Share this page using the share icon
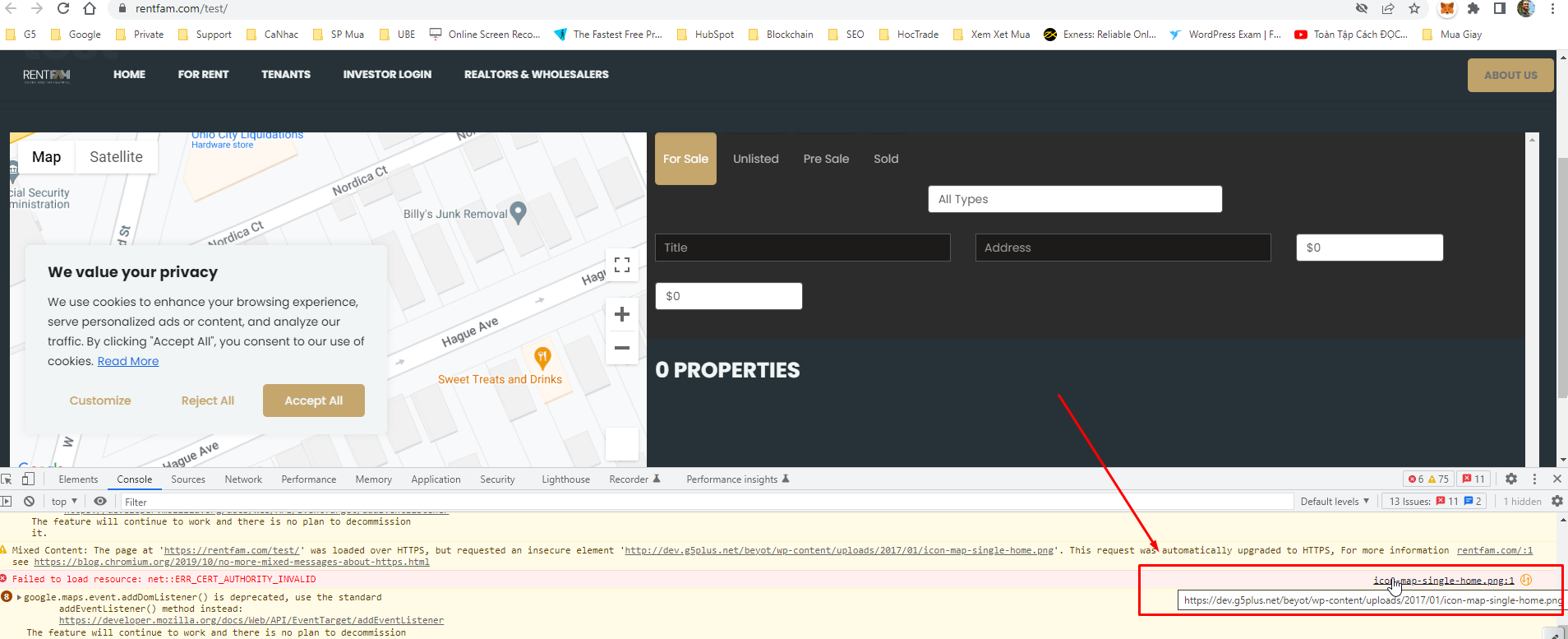The width and height of the screenshot is (1568, 639). (x=1388, y=8)
